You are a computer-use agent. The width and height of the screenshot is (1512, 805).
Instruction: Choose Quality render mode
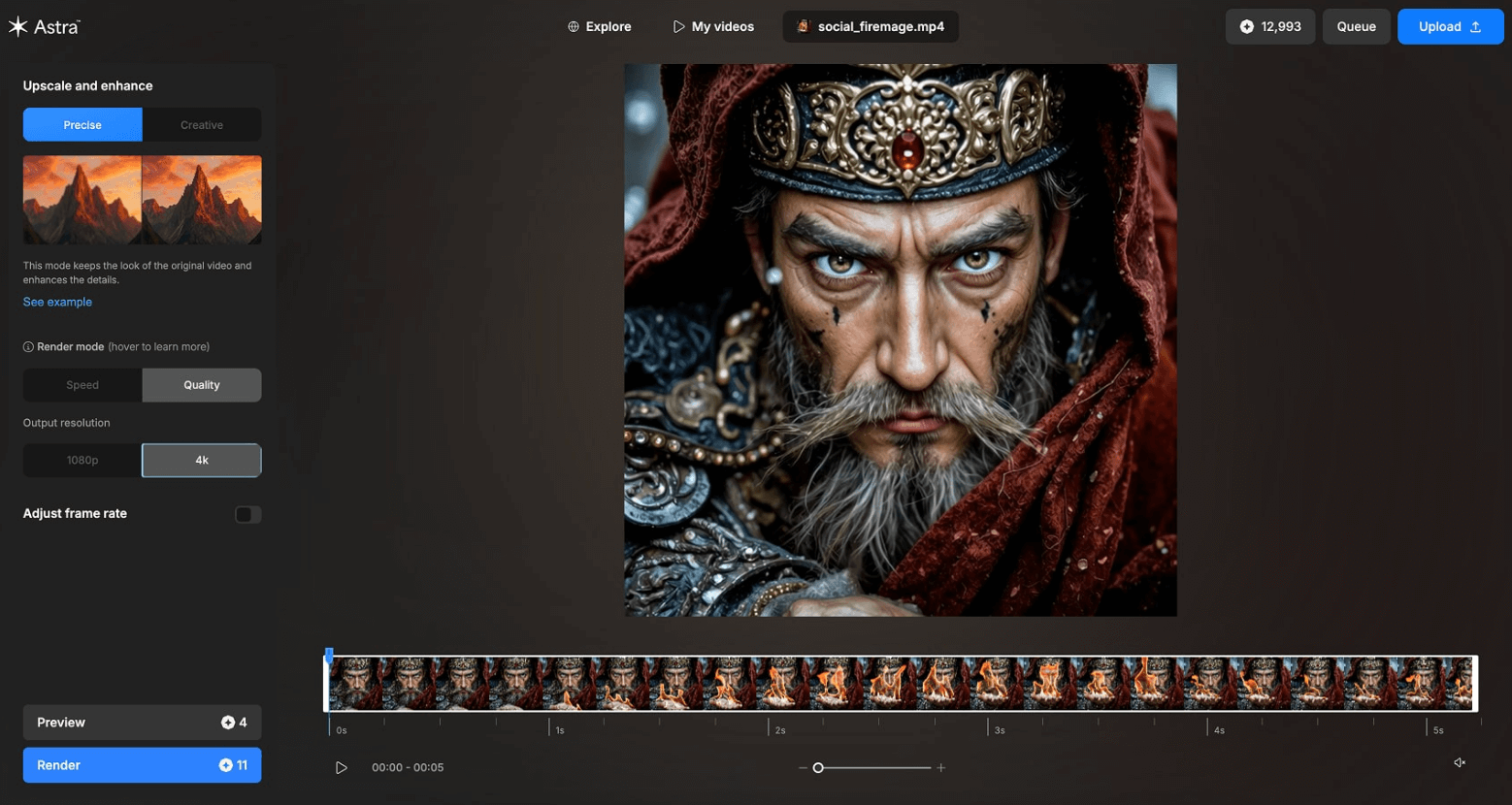202,385
